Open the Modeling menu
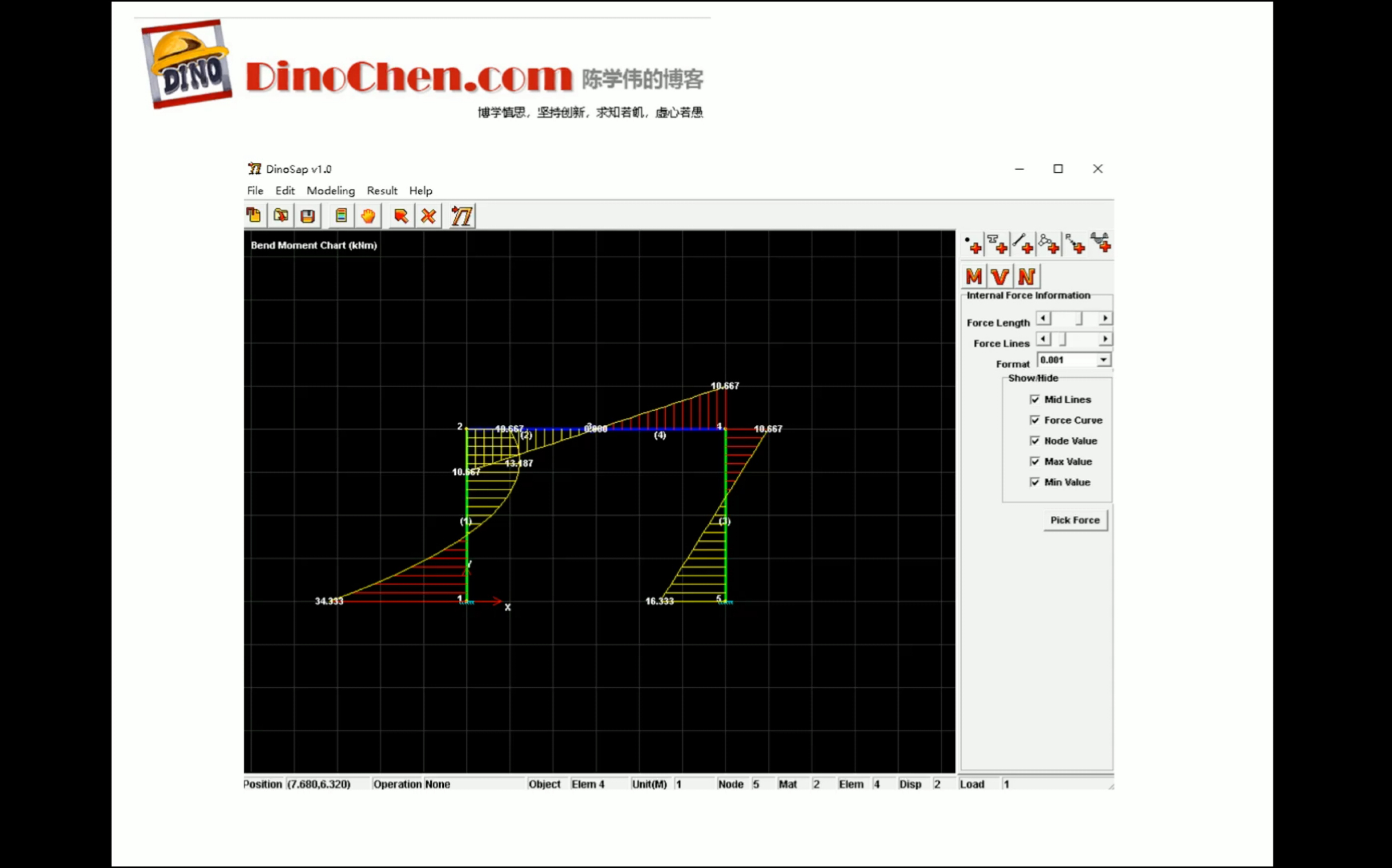 pyautogui.click(x=330, y=190)
